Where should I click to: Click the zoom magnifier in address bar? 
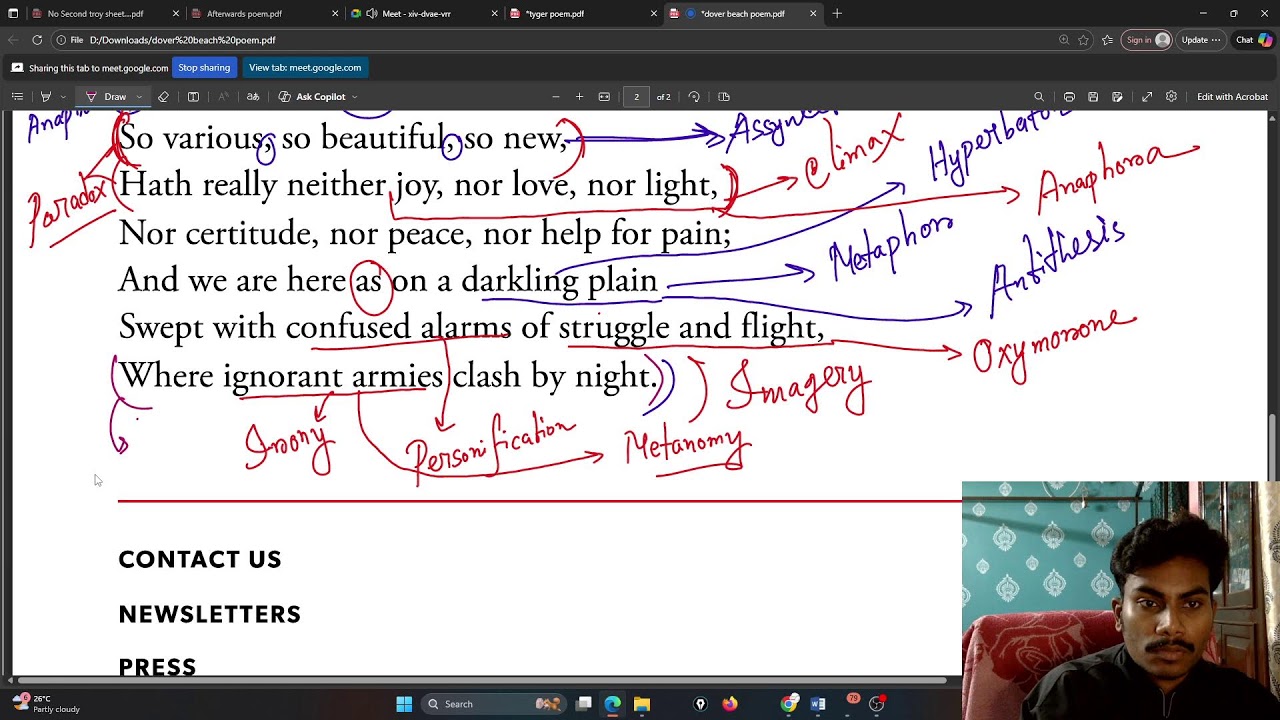pos(1064,40)
